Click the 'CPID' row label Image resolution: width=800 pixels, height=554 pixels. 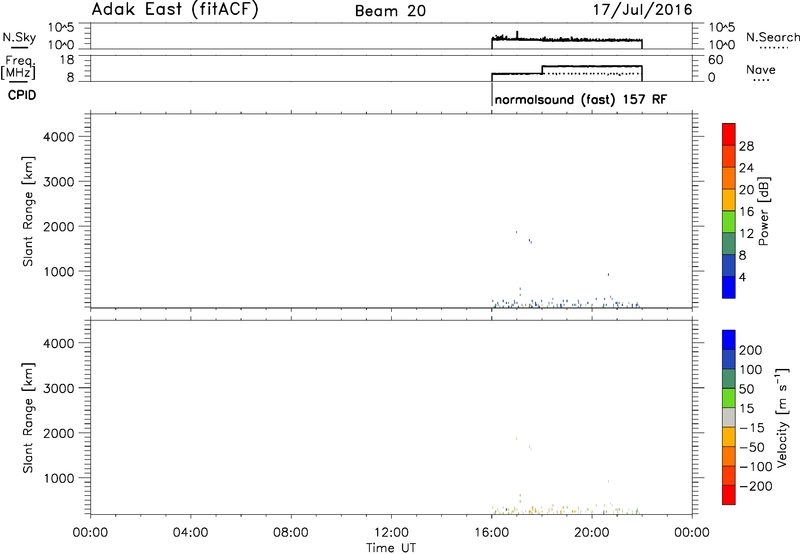(22, 95)
